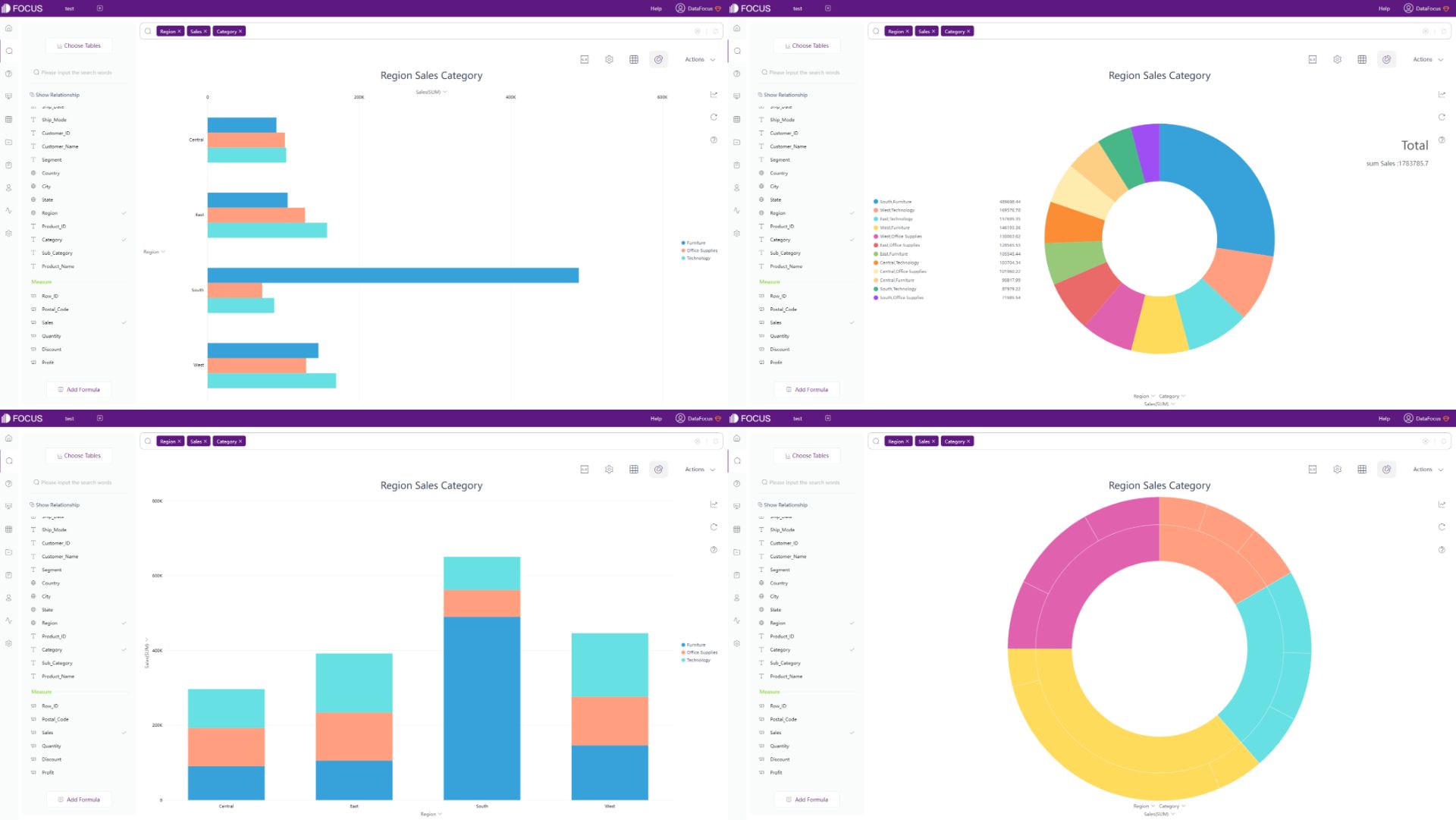Screen dimensions: 1456x820
Task: Open DataFocus user menu in stacked column window
Action: click(698, 418)
